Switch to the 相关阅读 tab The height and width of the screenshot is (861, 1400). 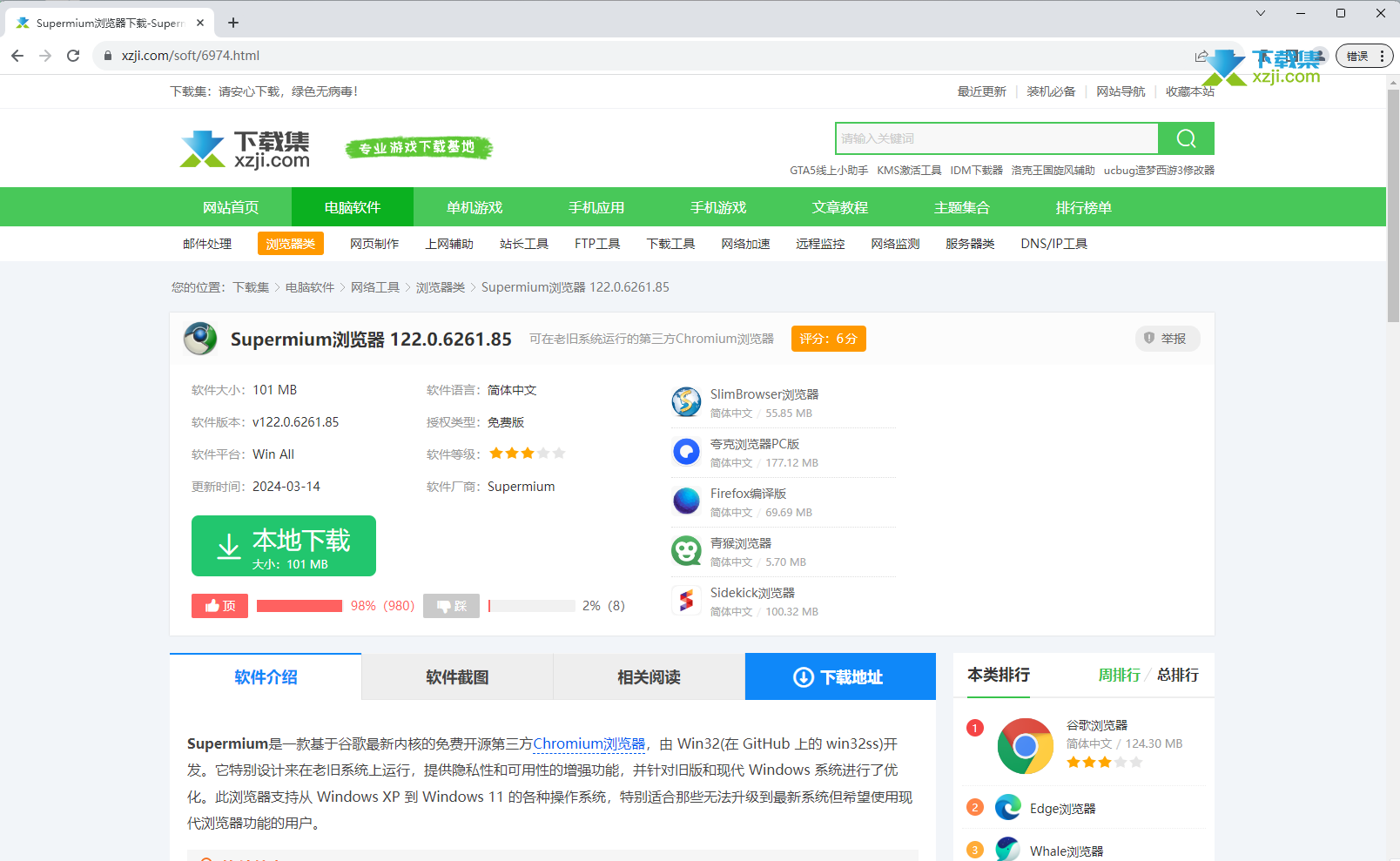[x=649, y=676]
